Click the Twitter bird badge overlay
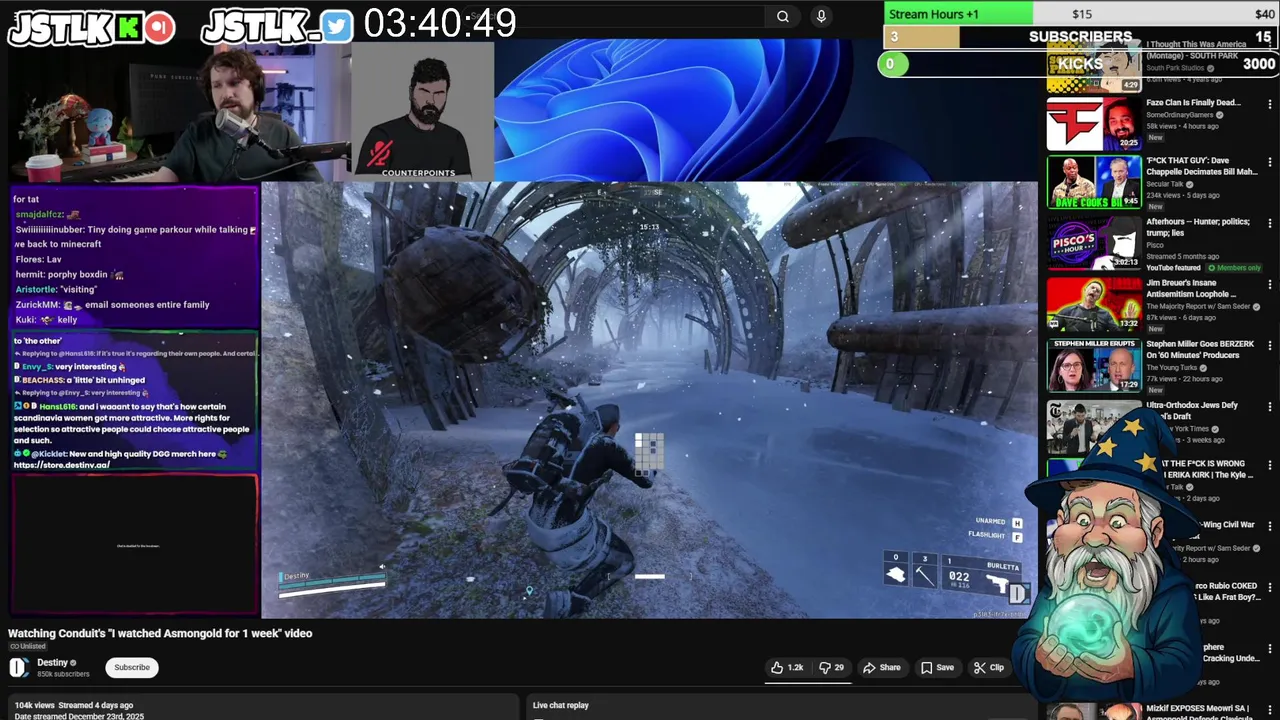This screenshot has width=1280, height=720. 337,28
